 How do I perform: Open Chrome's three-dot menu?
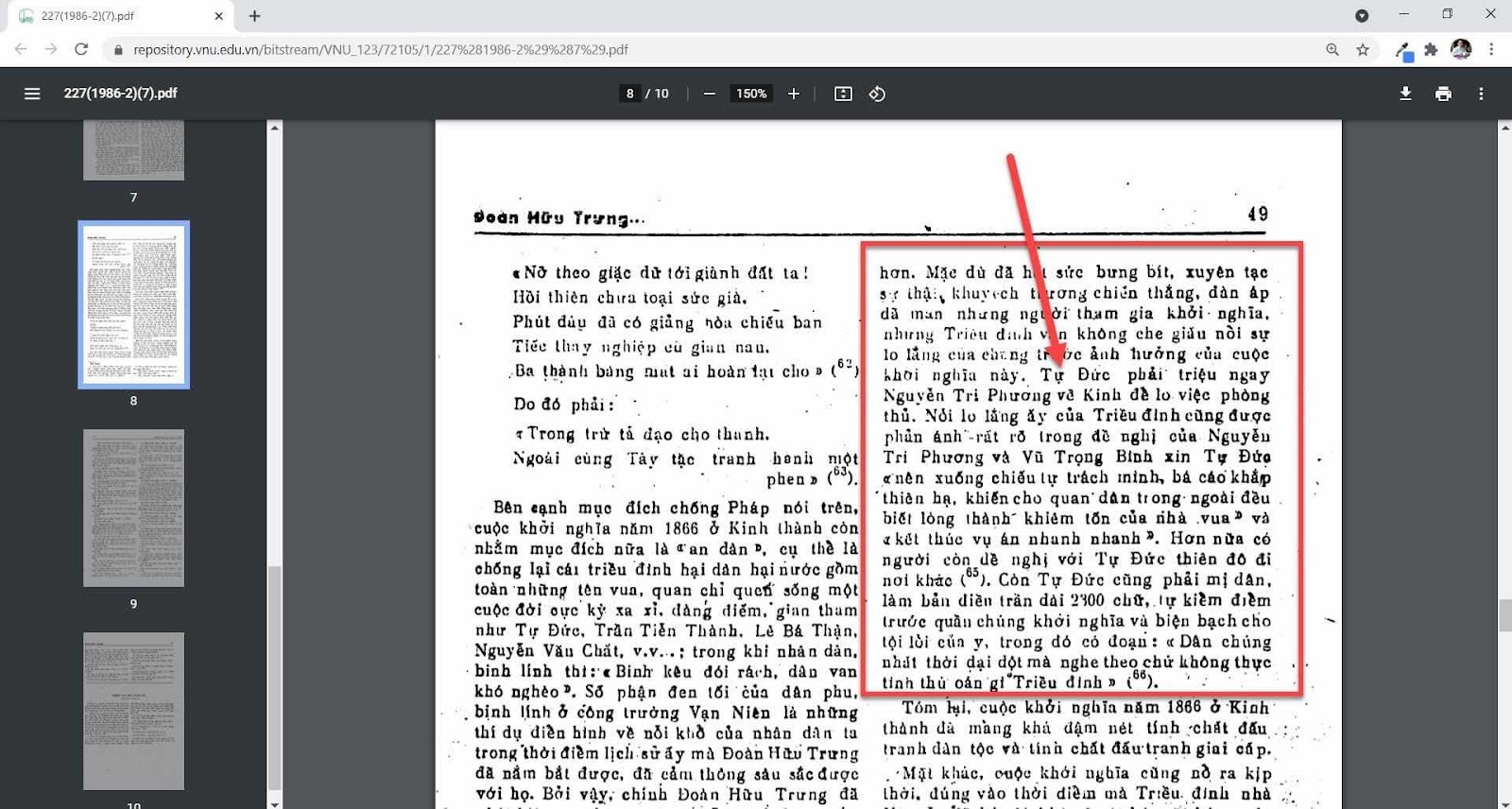(x=1491, y=49)
